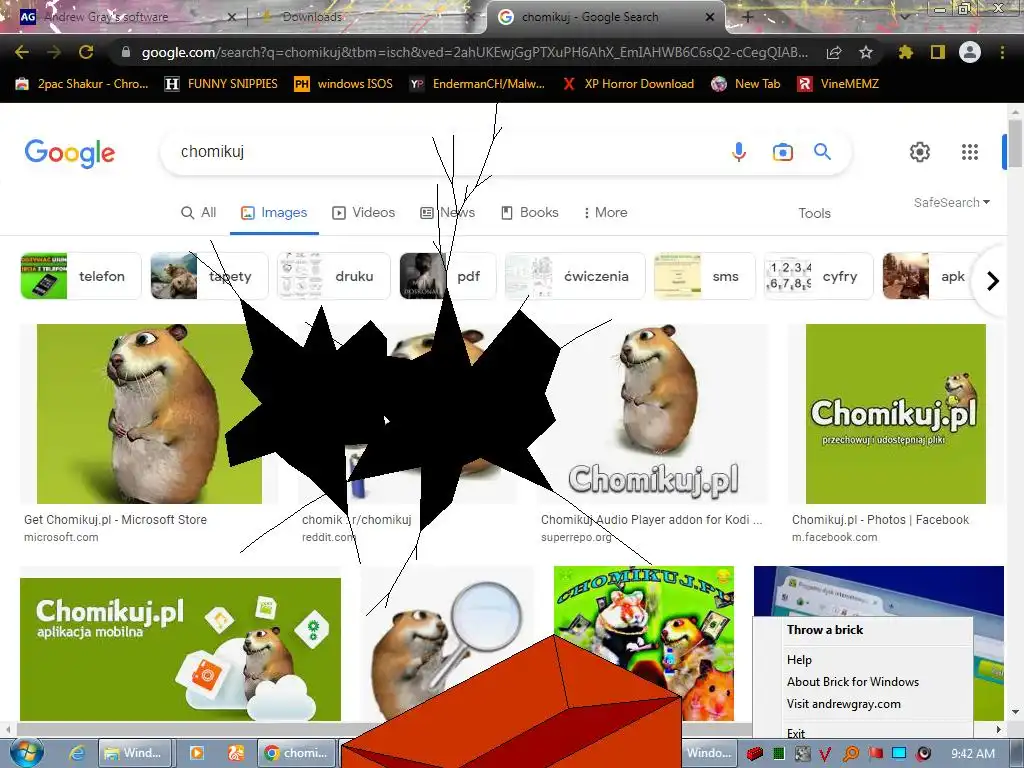
Task: Open the Chrome extensions puzzle icon
Action: pos(905,52)
